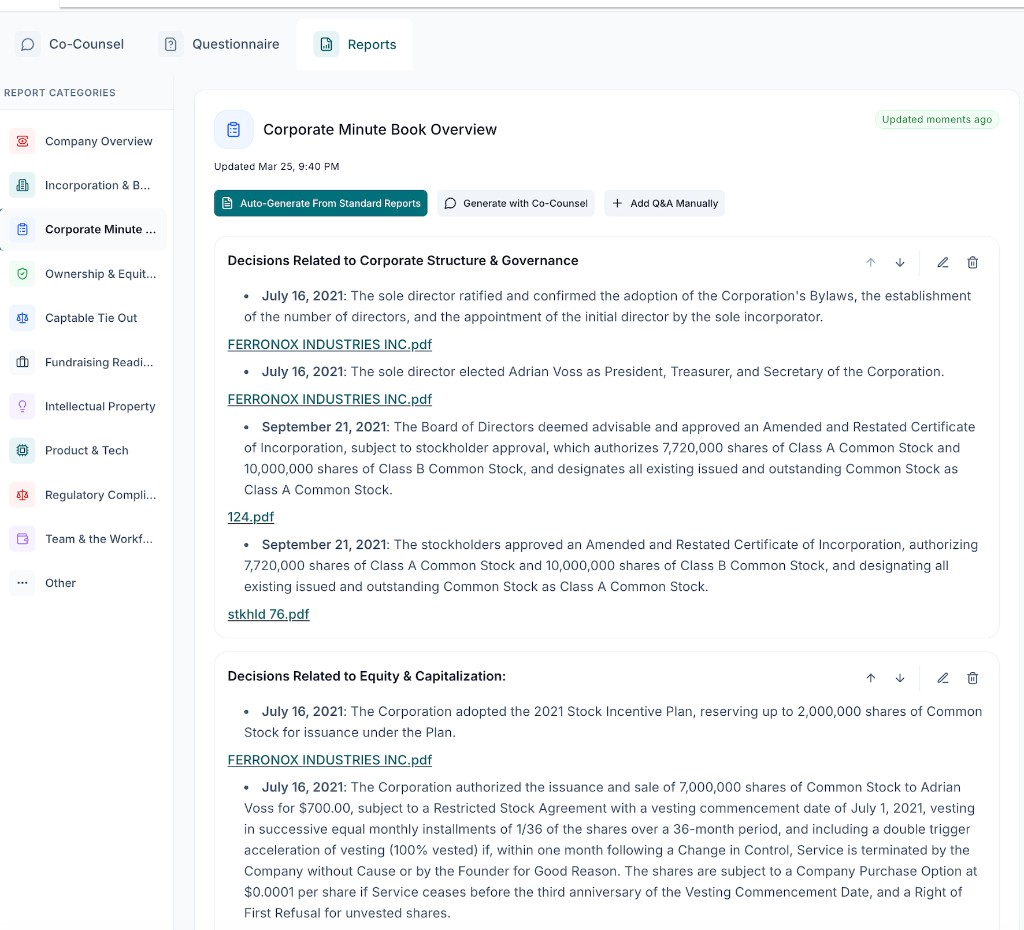Click the Incorporation & B... bank icon
The height and width of the screenshot is (930, 1024).
(x=22, y=185)
